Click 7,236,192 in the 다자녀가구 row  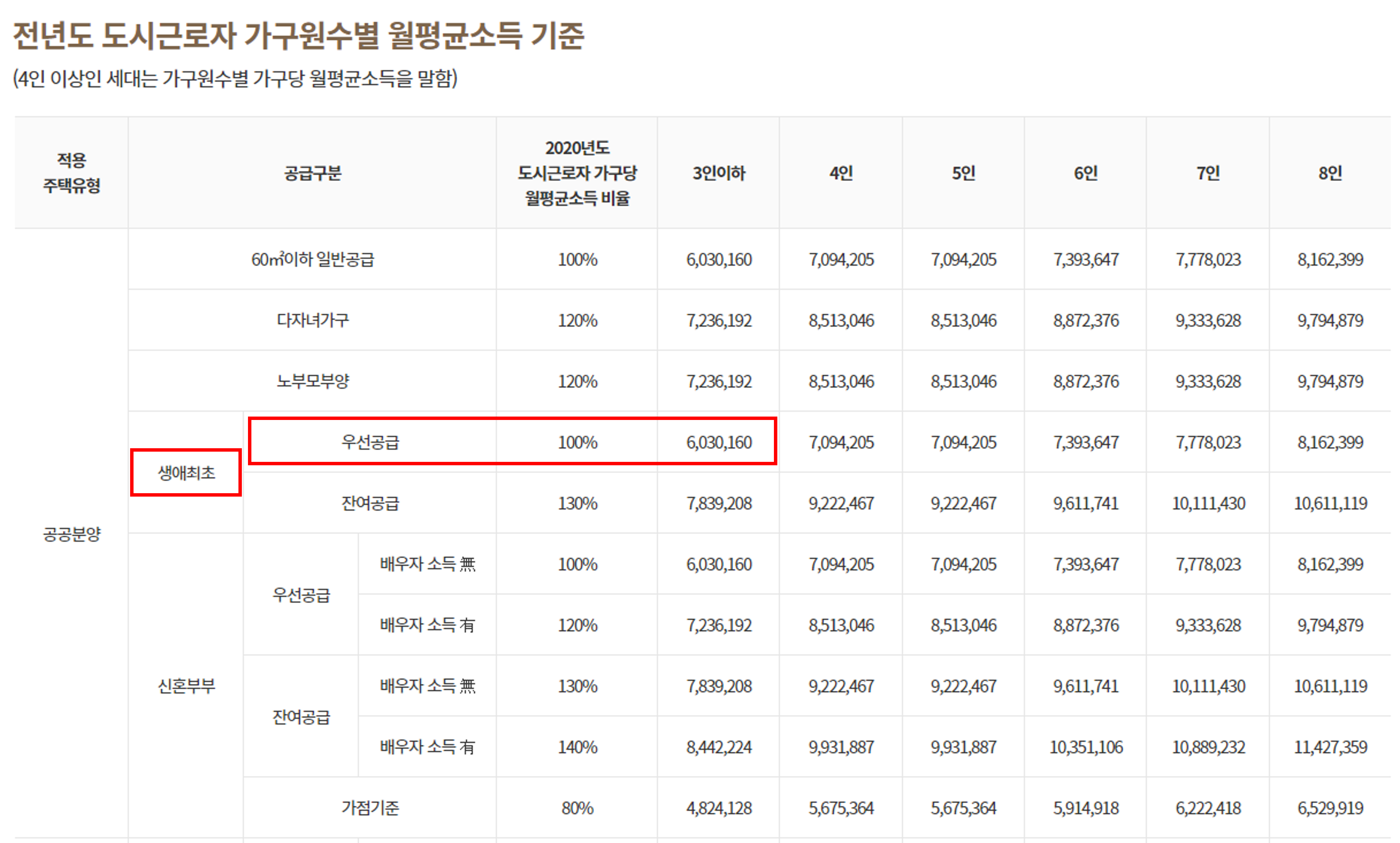(x=718, y=321)
